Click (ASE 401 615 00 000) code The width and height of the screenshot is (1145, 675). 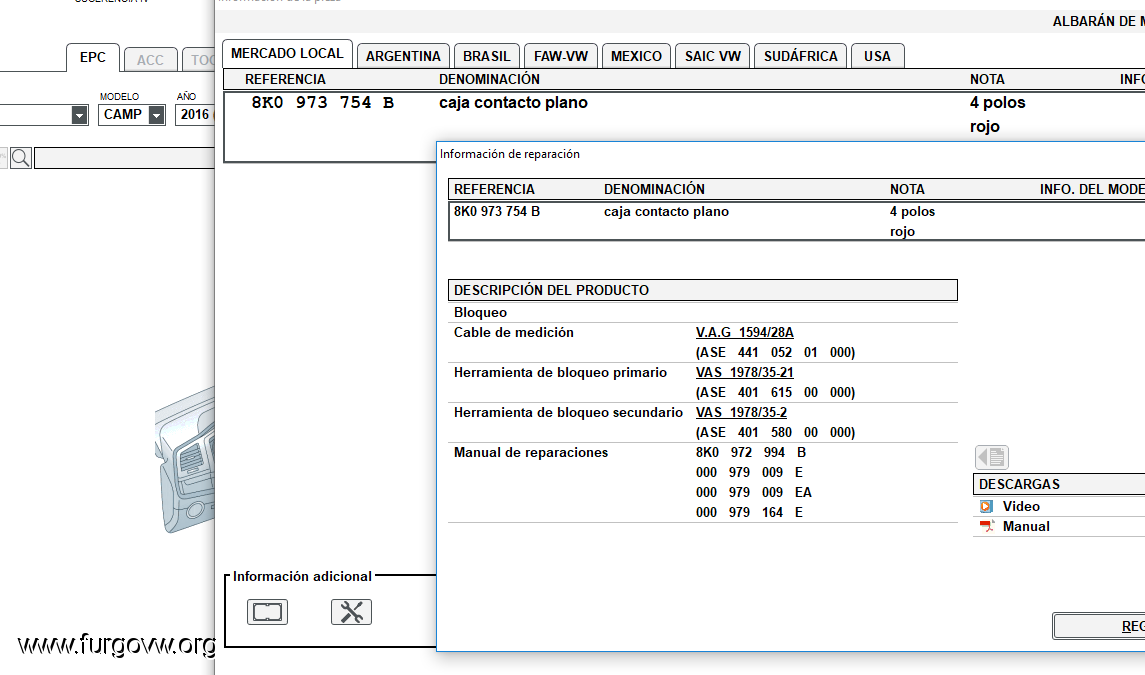pos(776,393)
